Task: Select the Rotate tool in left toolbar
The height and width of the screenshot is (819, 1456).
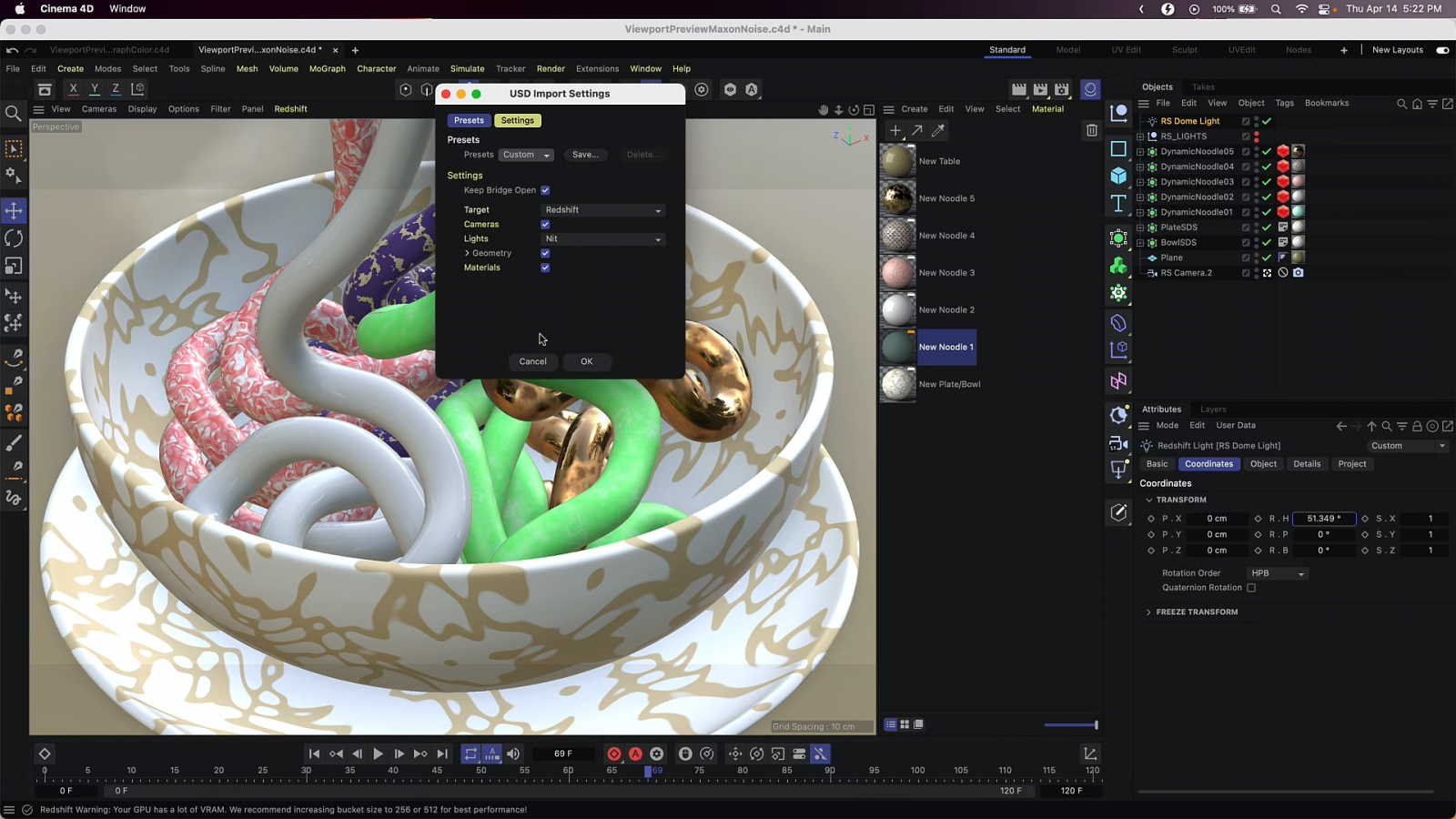Action: point(14,238)
